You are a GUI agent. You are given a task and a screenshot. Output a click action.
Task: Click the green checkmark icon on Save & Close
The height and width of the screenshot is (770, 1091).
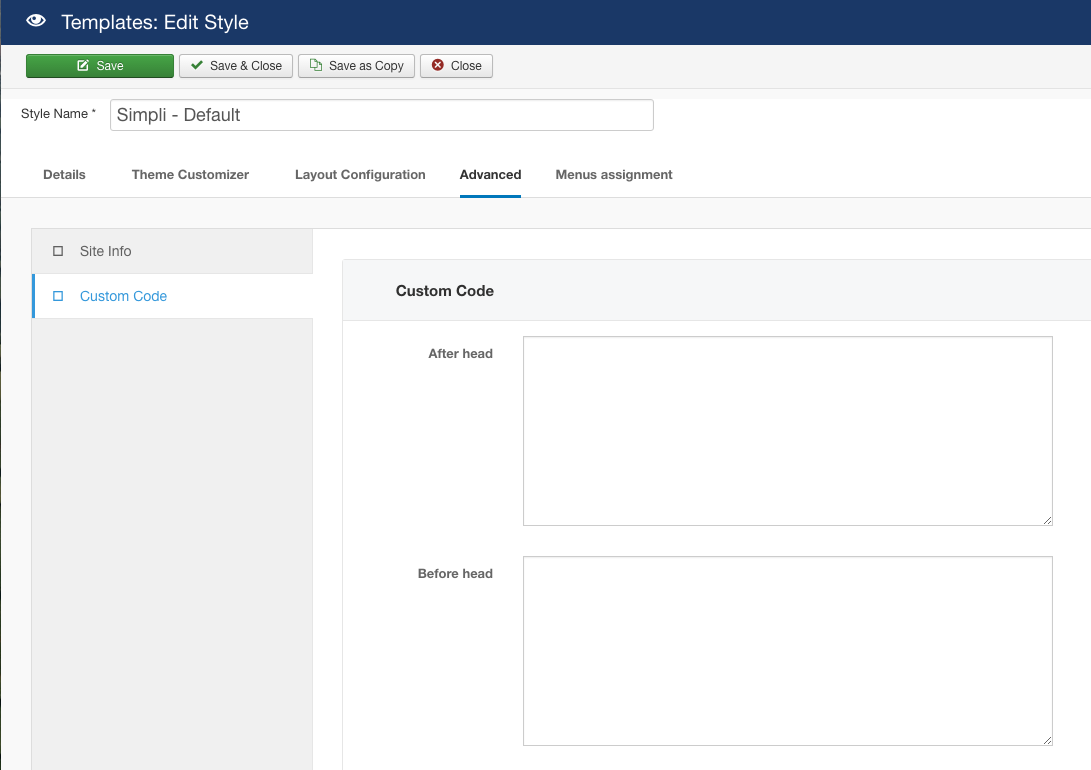197,66
